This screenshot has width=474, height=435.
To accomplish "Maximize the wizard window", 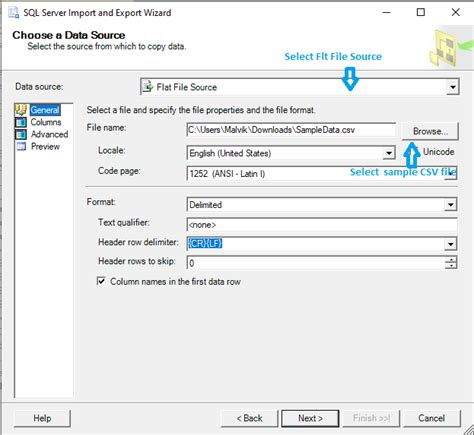I will [x=421, y=12].
